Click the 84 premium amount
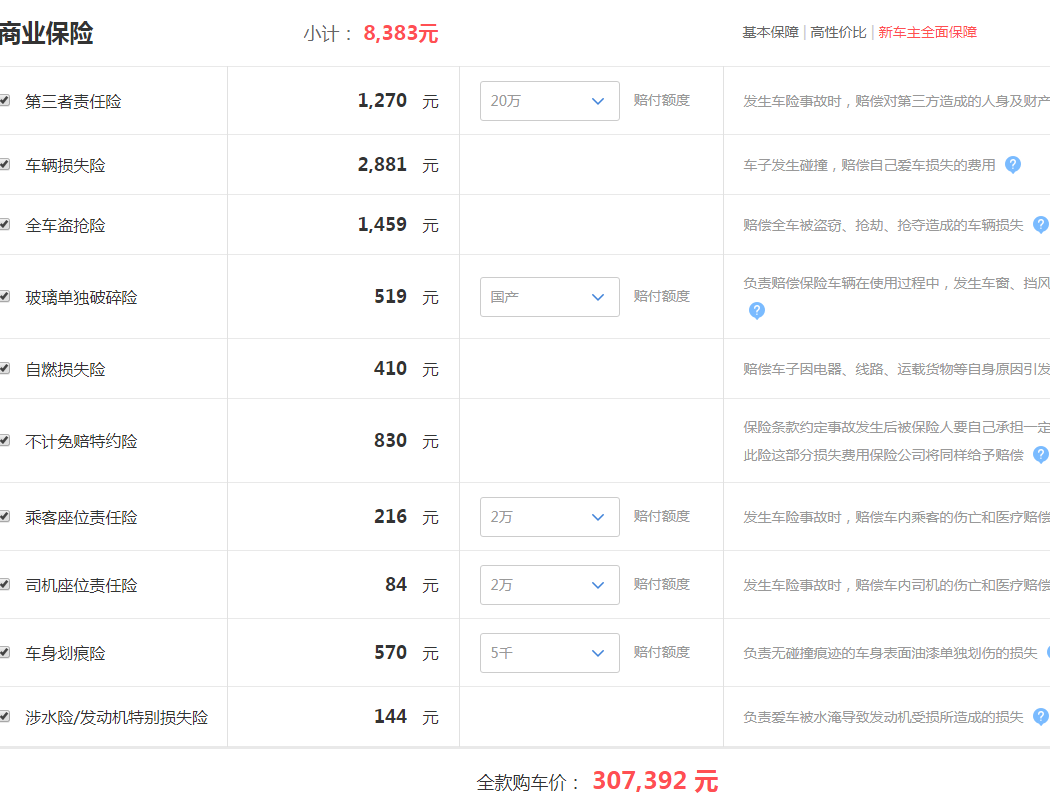Image resolution: width=1050 pixels, height=796 pixels. 396,584
